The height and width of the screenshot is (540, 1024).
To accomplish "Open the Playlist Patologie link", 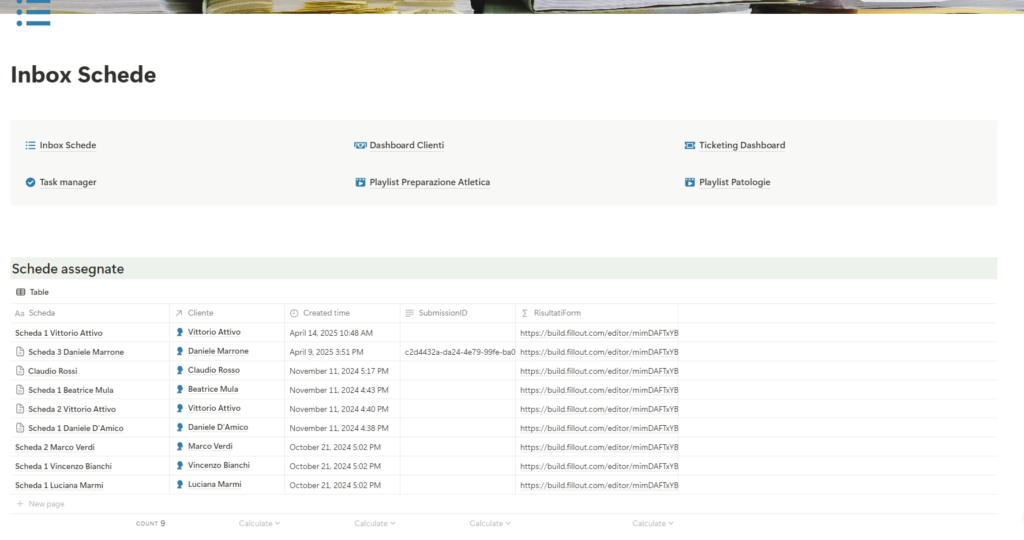I will pos(735,182).
